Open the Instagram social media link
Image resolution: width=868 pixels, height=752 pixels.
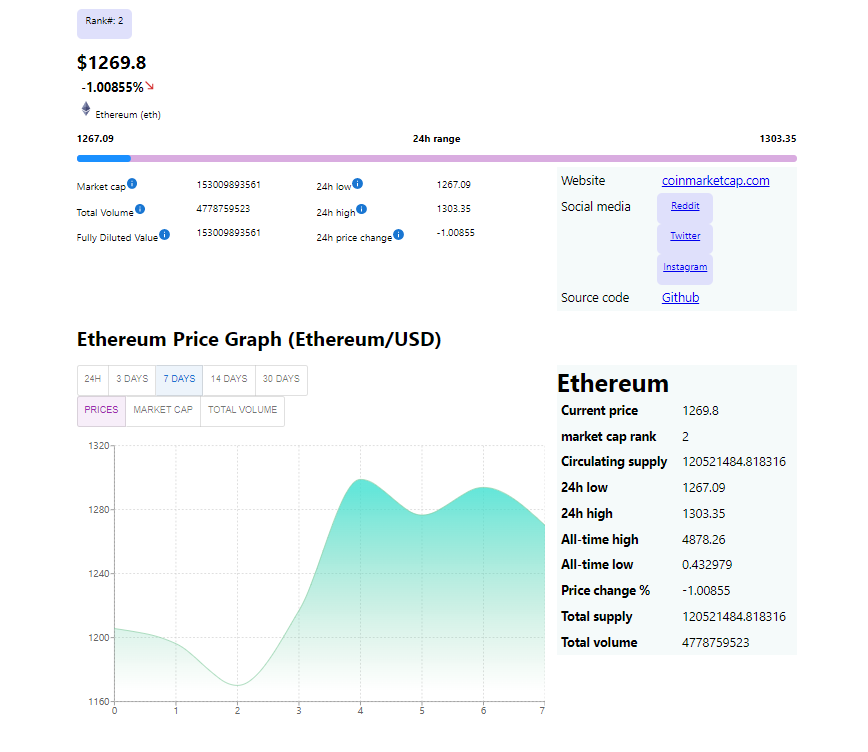pos(685,267)
